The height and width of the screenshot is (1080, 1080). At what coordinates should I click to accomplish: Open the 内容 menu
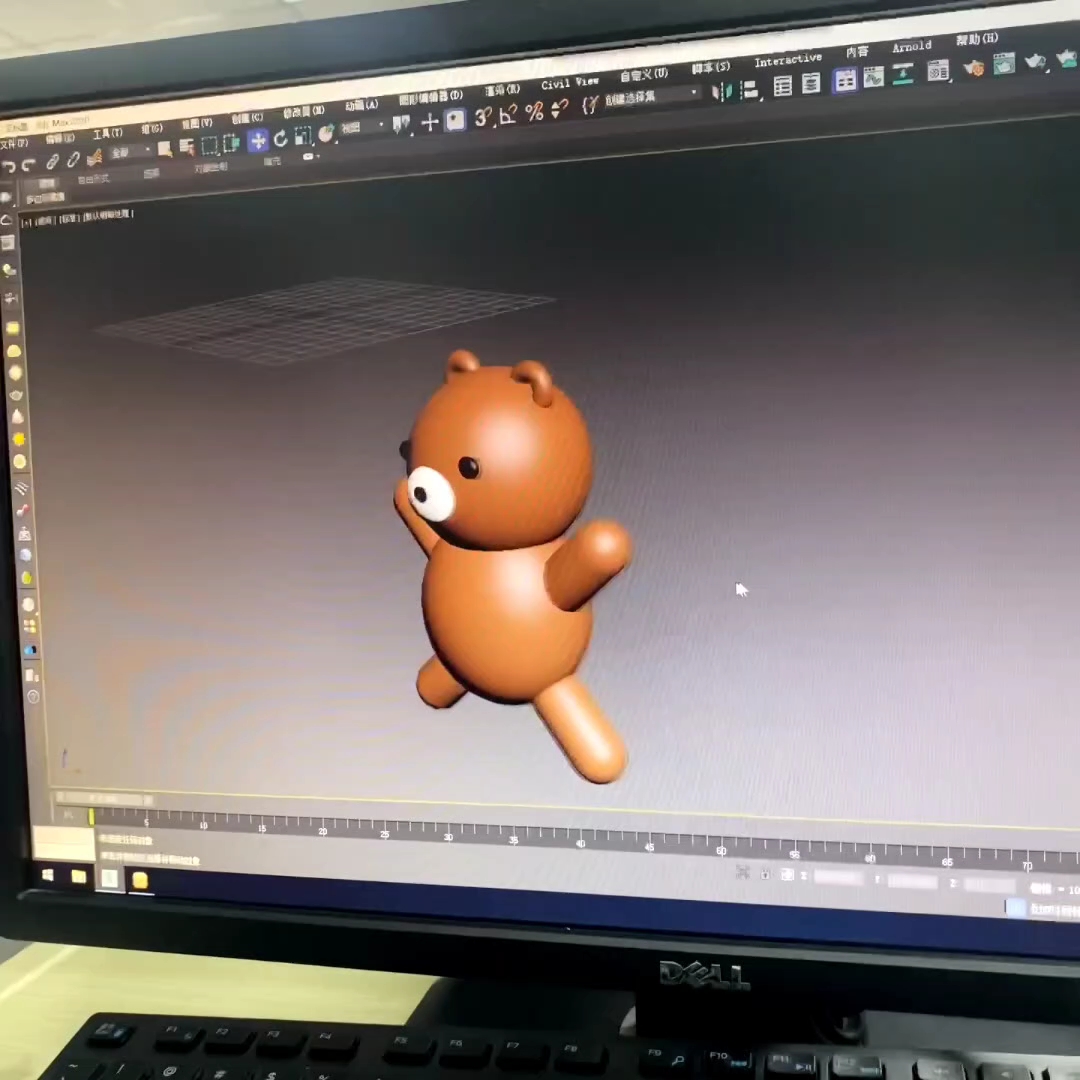click(857, 52)
